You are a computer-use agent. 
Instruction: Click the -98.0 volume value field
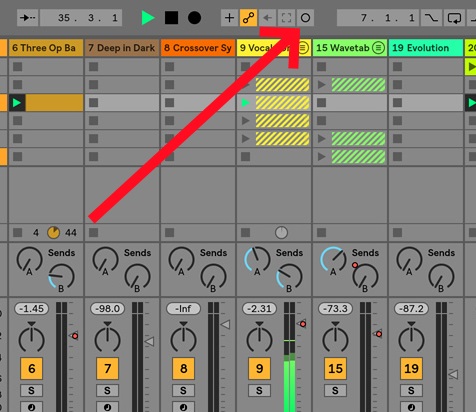[x=107, y=309]
